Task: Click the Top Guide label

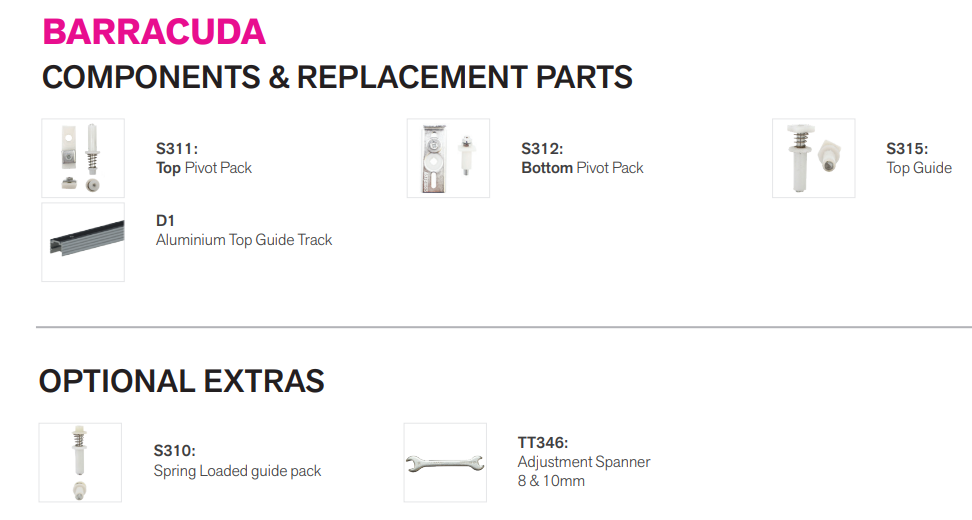Action: tap(919, 168)
